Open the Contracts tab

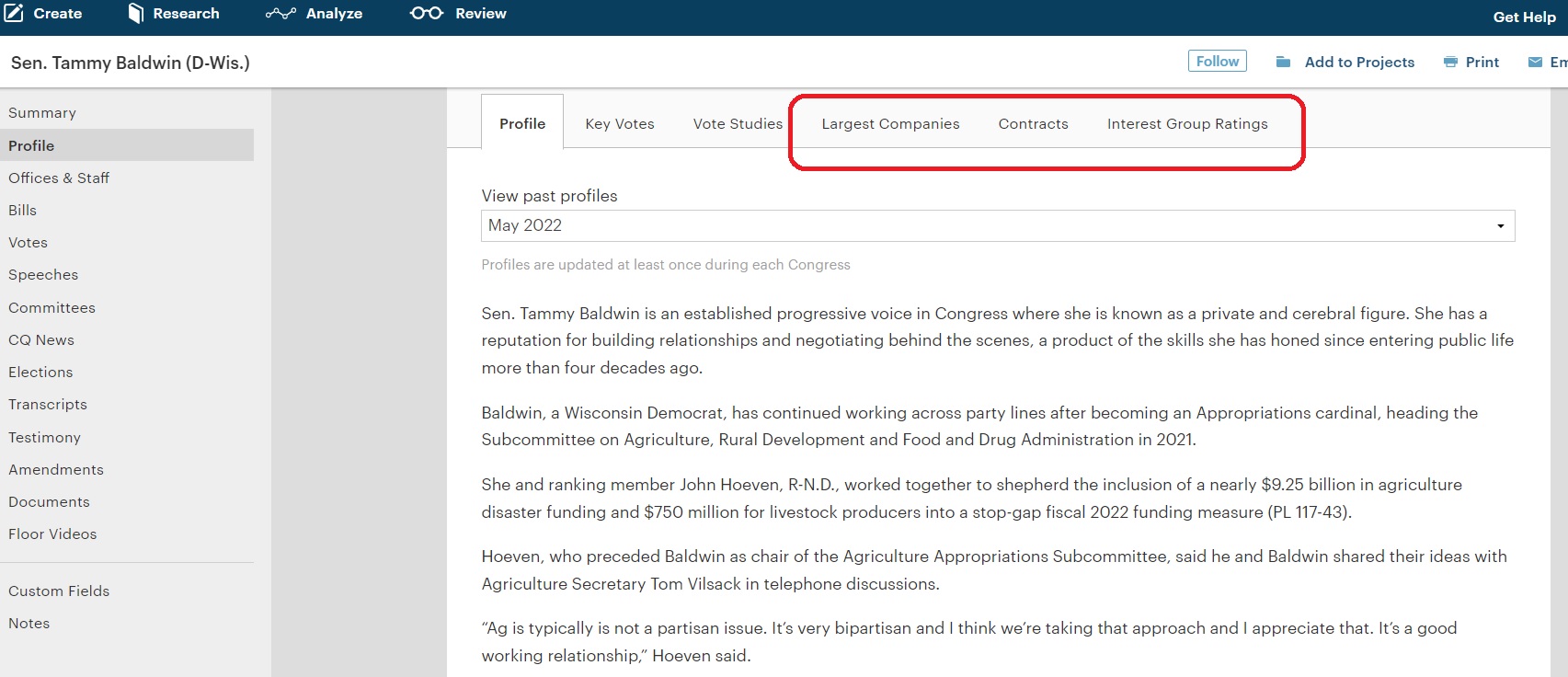[1033, 123]
